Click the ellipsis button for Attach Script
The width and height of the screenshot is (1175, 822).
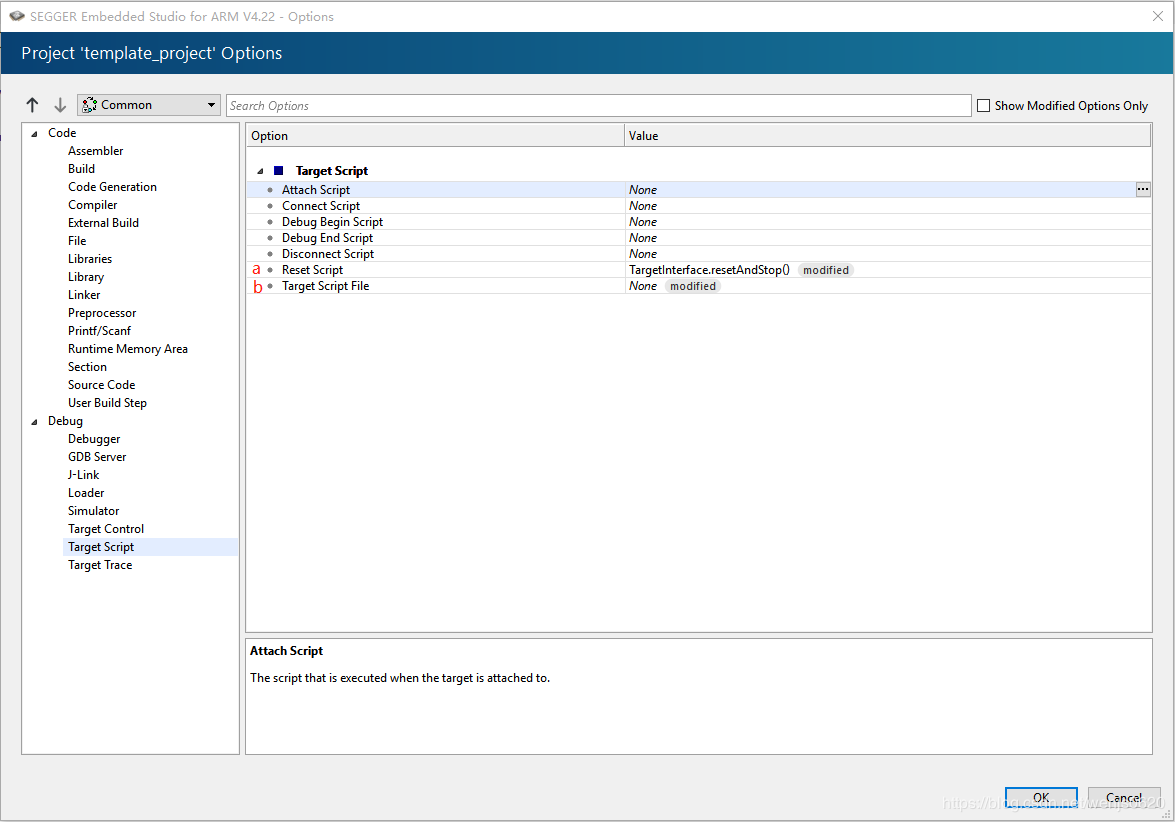(x=1143, y=189)
